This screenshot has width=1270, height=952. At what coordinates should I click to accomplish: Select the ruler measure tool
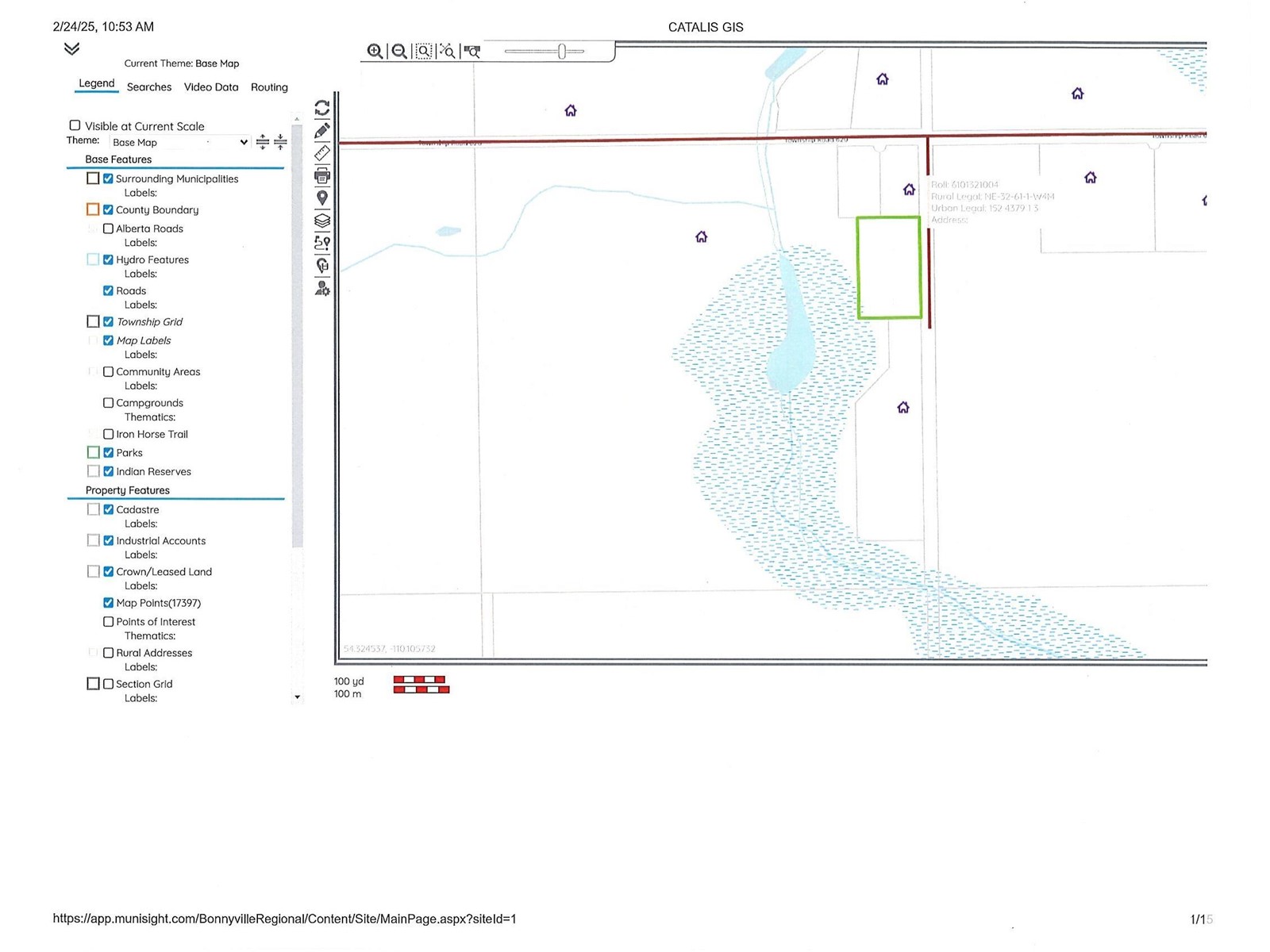point(322,153)
